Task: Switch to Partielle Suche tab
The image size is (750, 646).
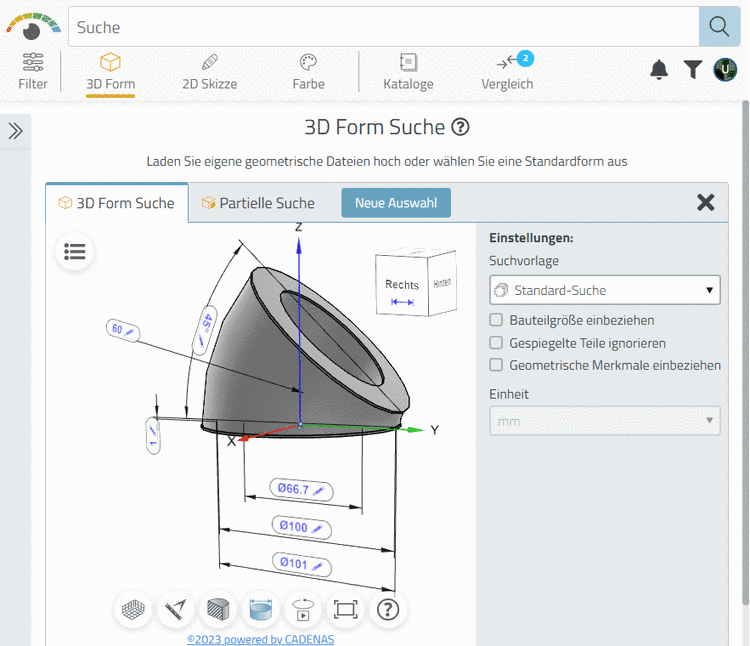Action: (258, 203)
